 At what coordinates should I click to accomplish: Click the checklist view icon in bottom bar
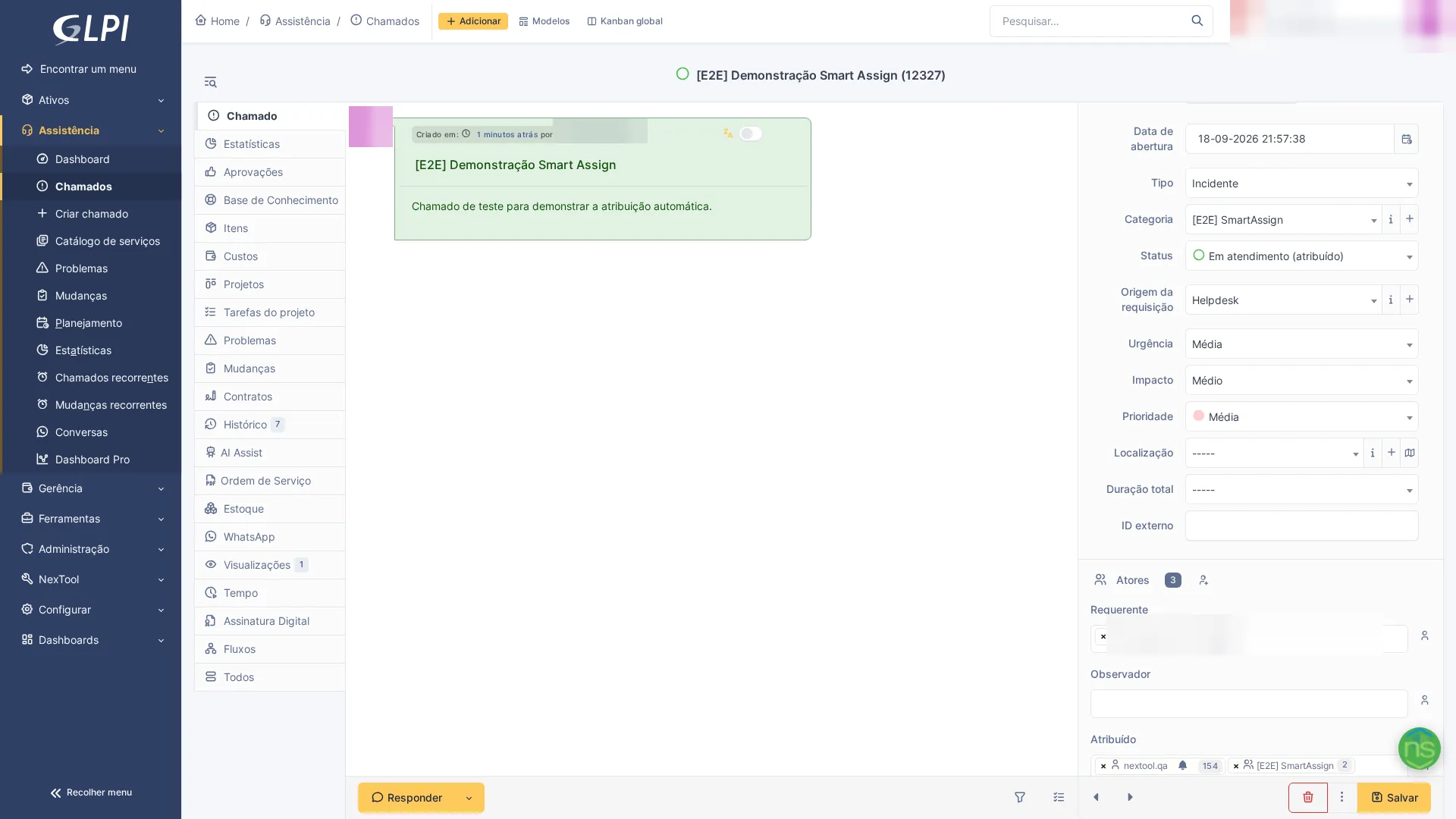pyautogui.click(x=1059, y=797)
